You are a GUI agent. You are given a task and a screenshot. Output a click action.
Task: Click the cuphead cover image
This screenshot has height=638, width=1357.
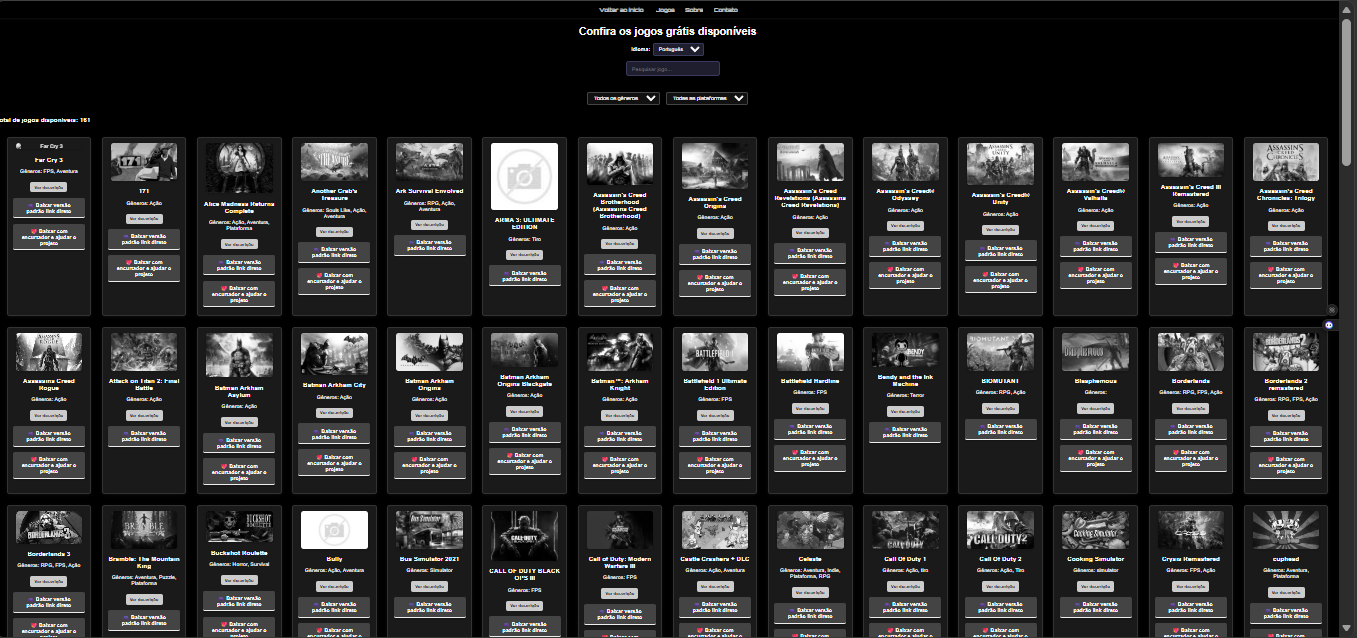1286,529
